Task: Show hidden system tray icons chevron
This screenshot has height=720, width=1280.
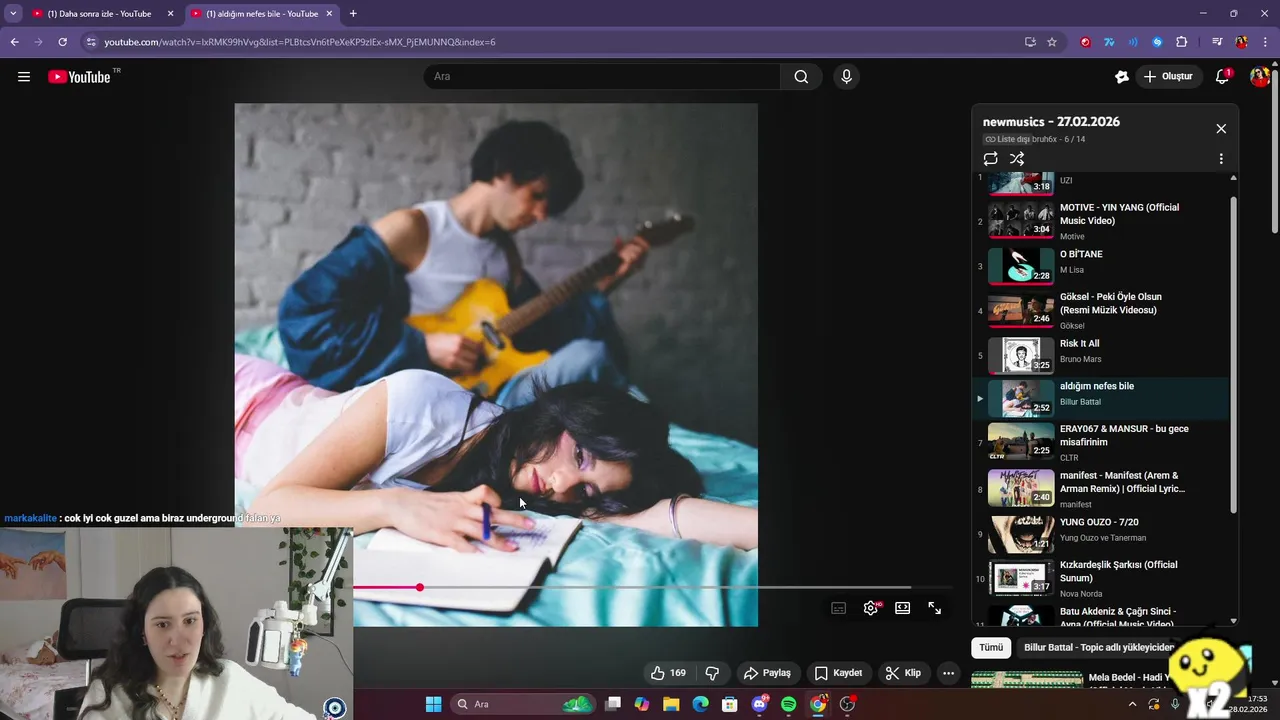Action: [x=1132, y=704]
